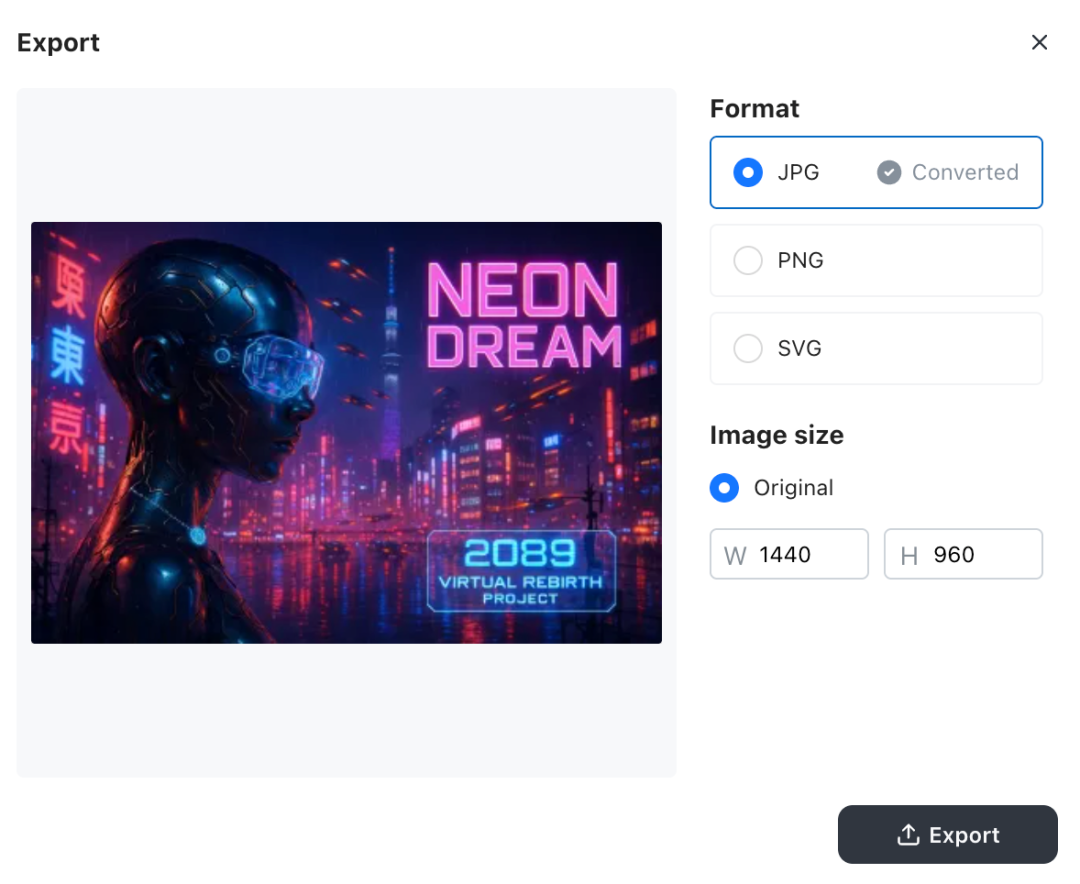The image size is (1080, 884).
Task: Click the height field showing 960
Action: (x=963, y=554)
